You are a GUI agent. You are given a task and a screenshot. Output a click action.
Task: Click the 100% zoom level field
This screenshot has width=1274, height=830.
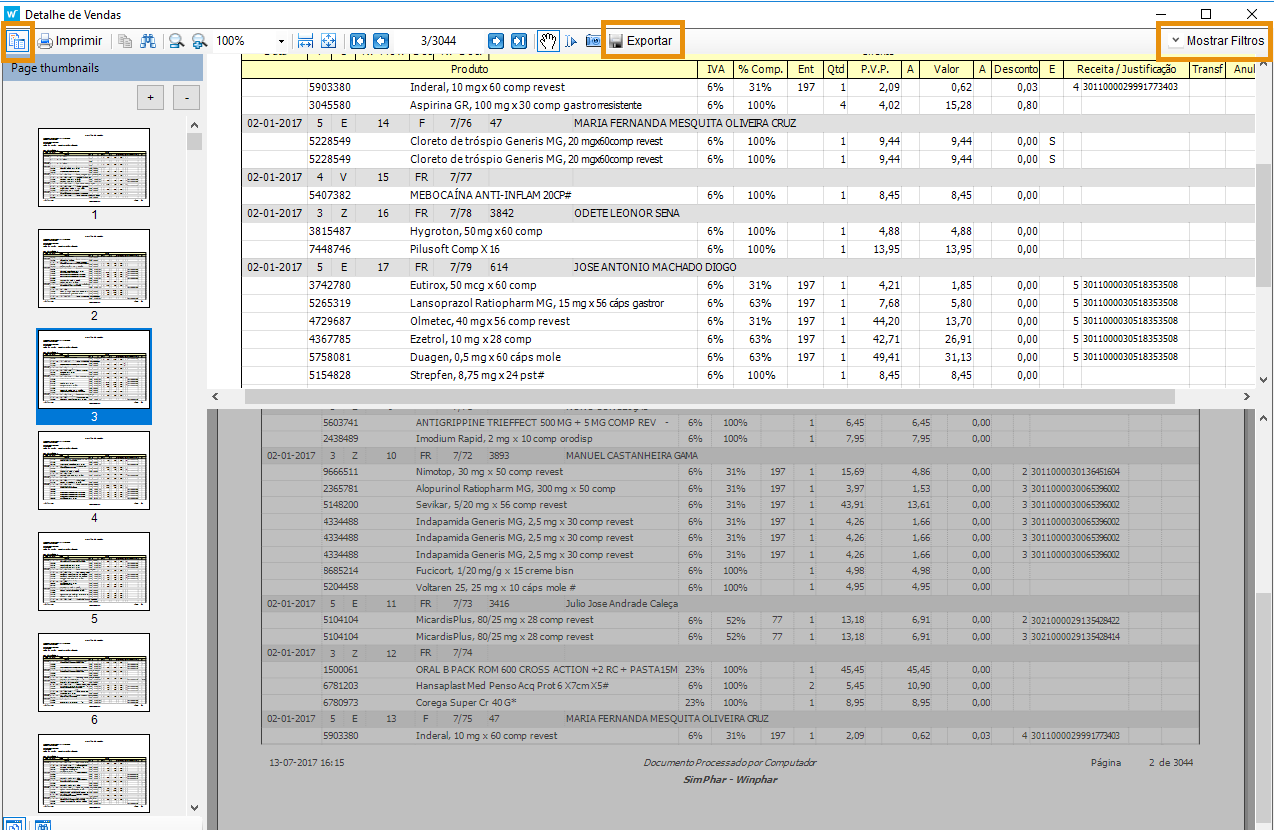pos(243,41)
